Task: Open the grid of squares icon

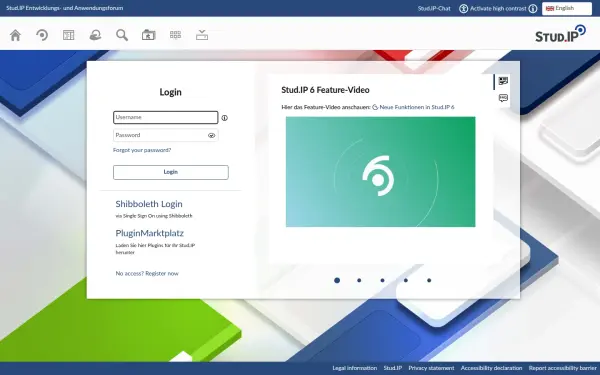Action: click(x=175, y=35)
